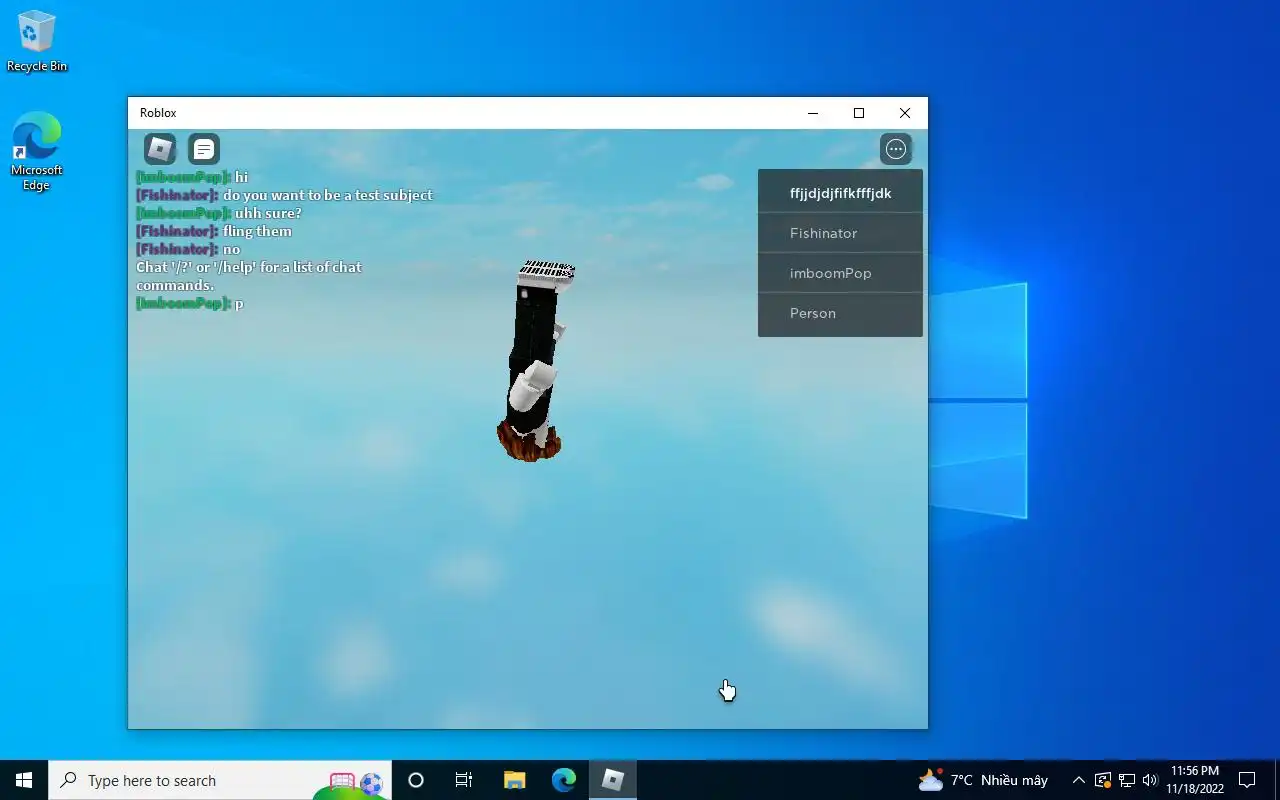
Task: Click the floating avatar character
Action: [x=535, y=360]
